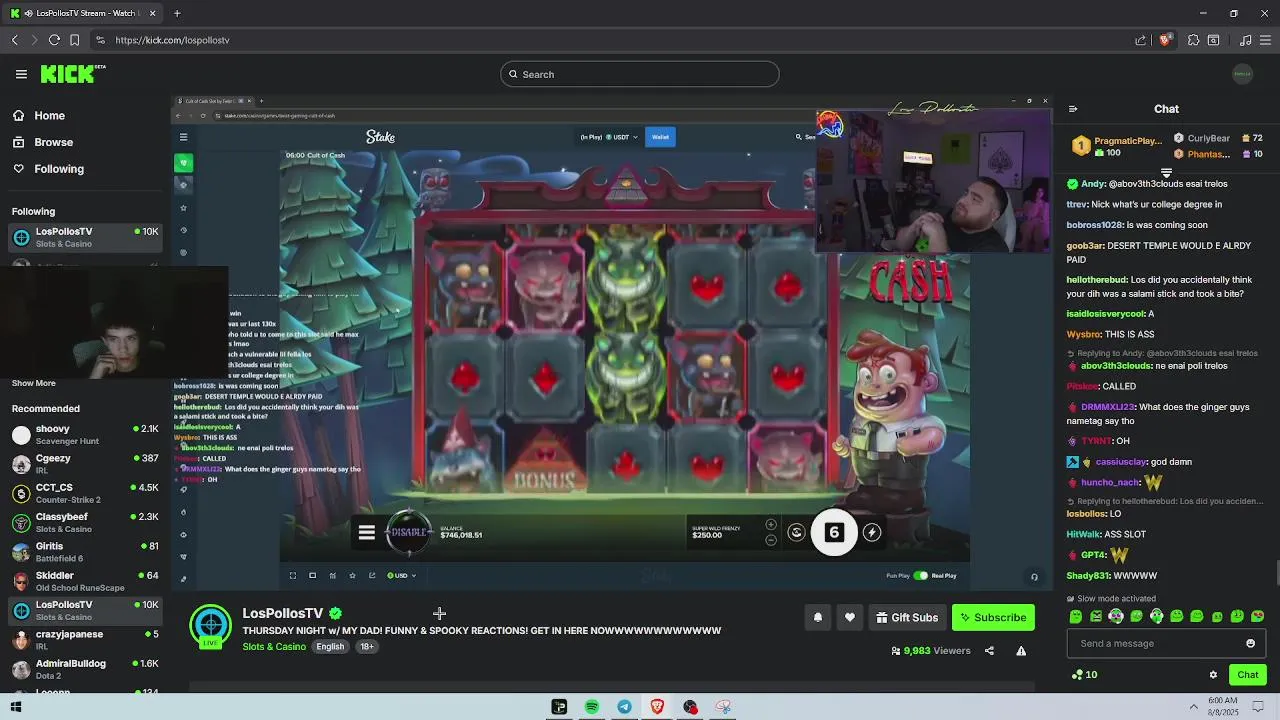Image resolution: width=1280 pixels, height=720 pixels.
Task: Report stream with warning triangle icon
Action: tap(1021, 651)
